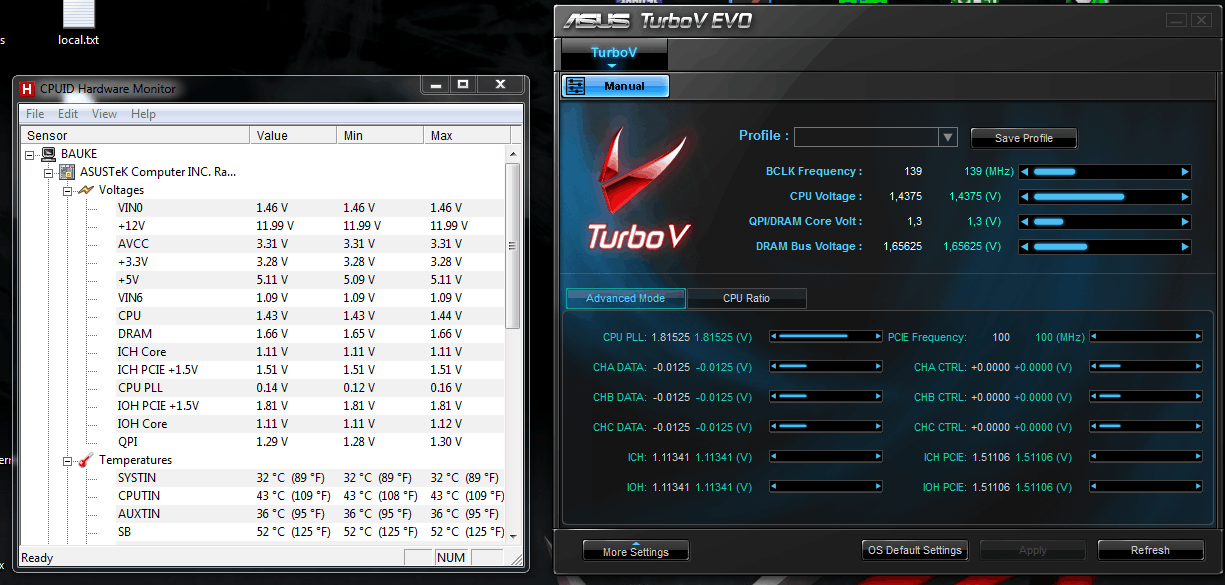Select the QPI voltage row
This screenshot has height=585, width=1225.
click(263, 442)
